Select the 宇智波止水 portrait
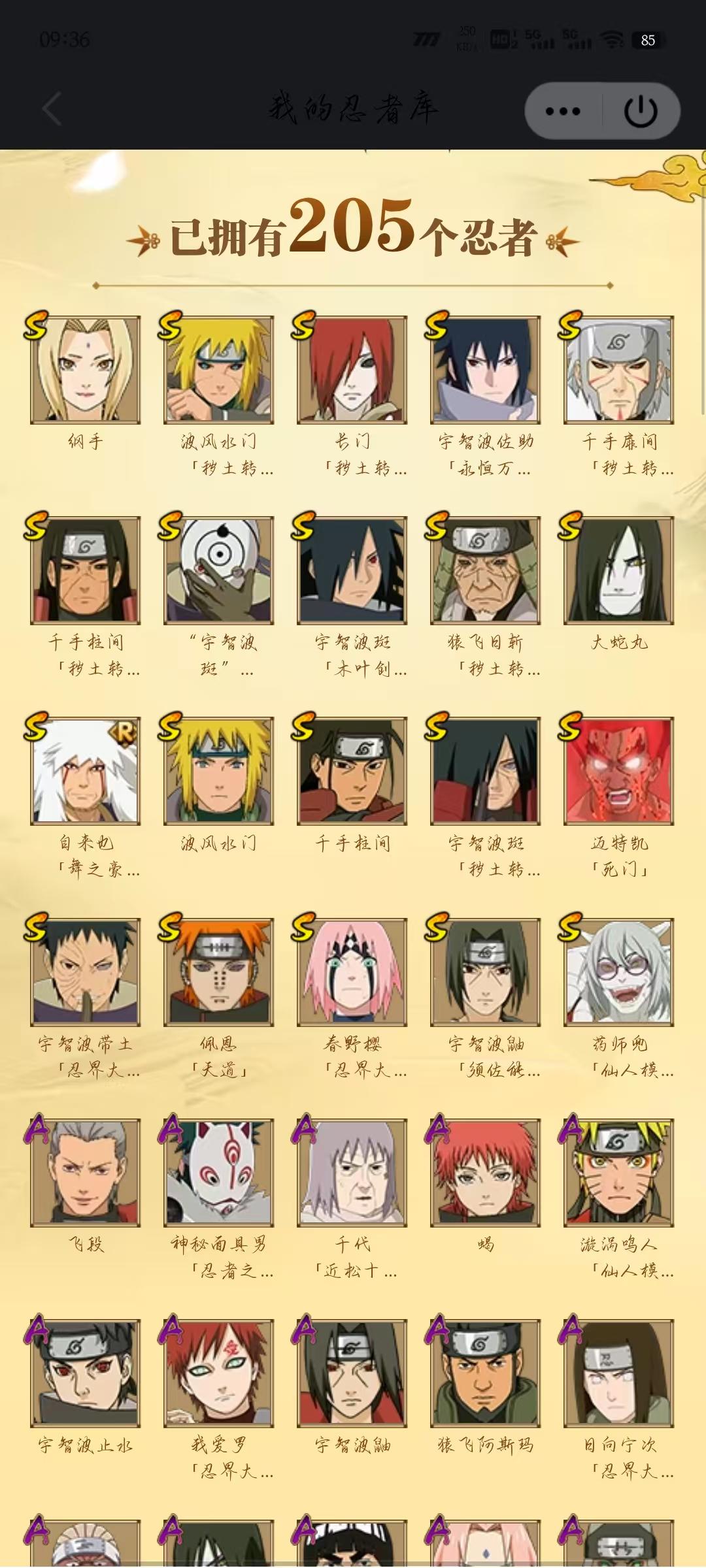This screenshot has width=706, height=1568. (86, 1373)
